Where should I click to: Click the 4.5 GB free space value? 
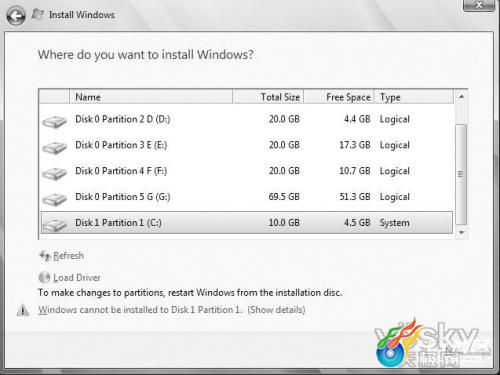pos(357,222)
